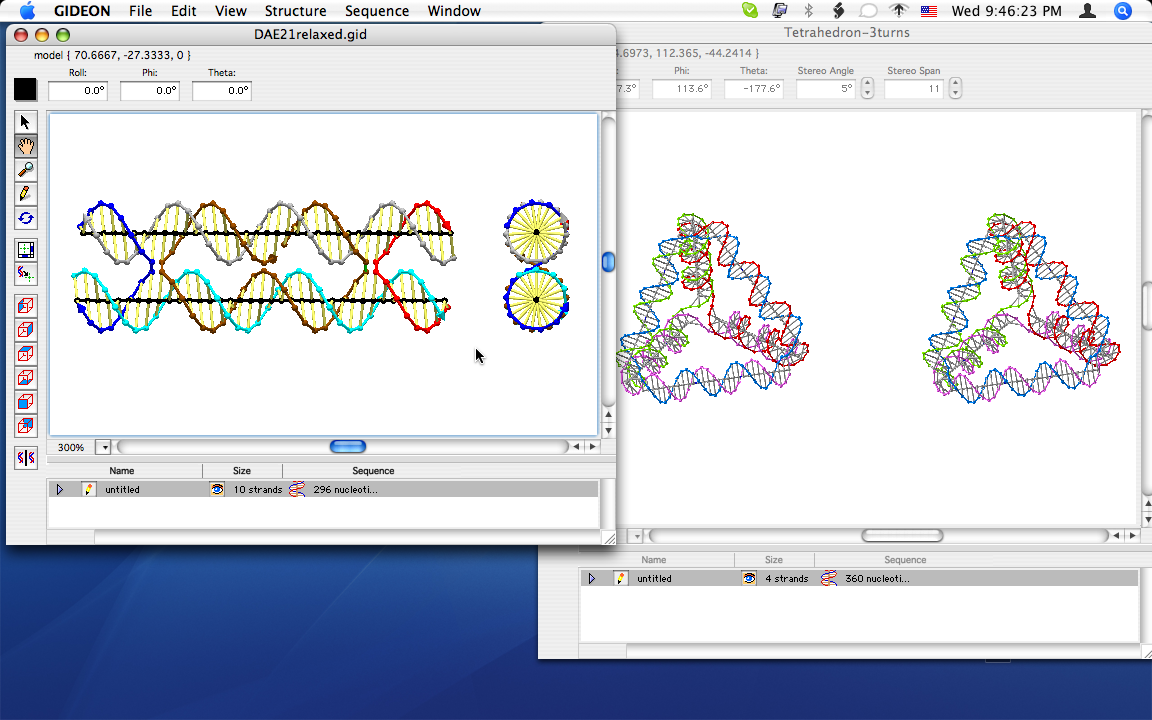Activate the blue rotate tool
1152x720 pixels.
click(26, 218)
